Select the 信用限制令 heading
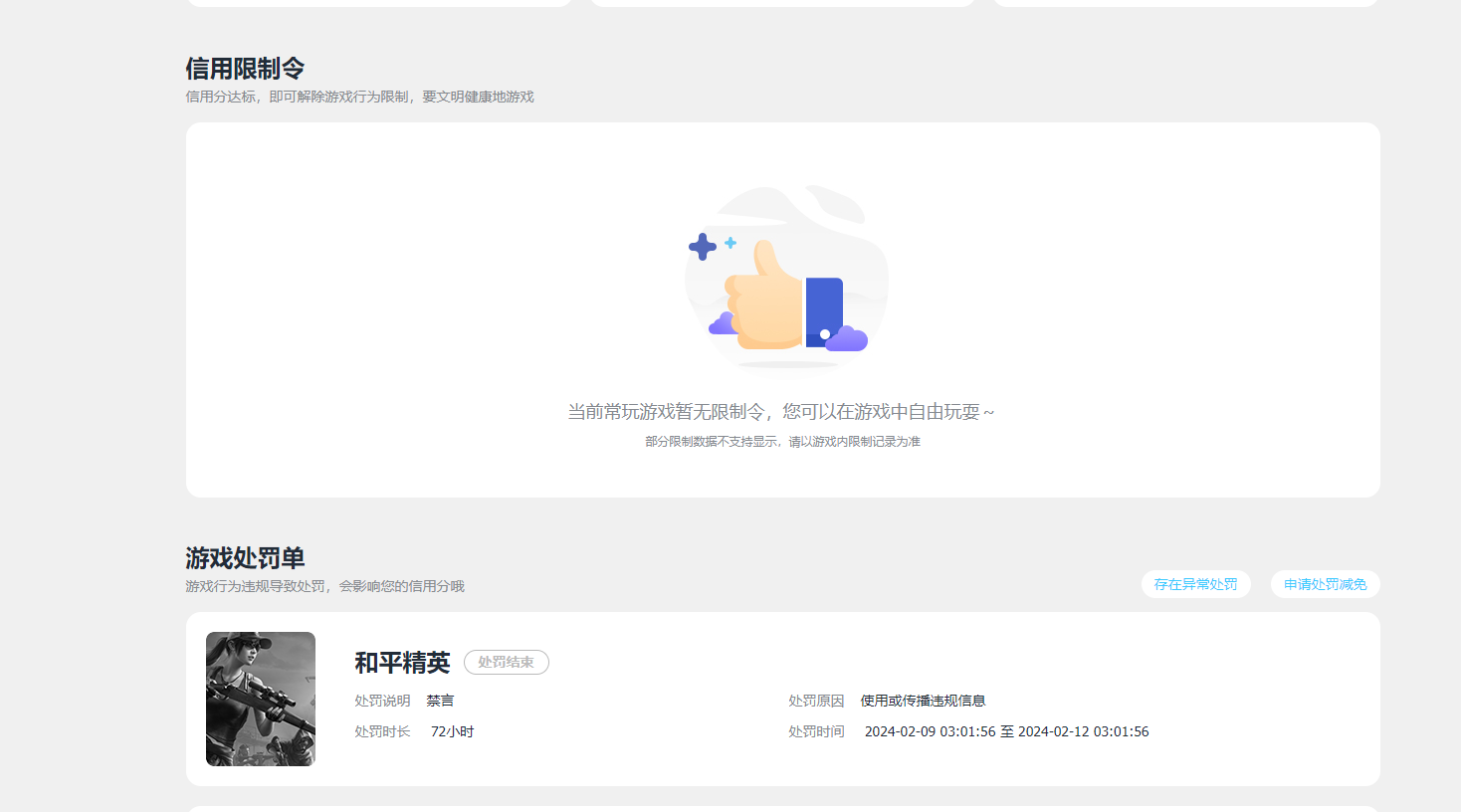The width and height of the screenshot is (1461, 812). pos(245,69)
